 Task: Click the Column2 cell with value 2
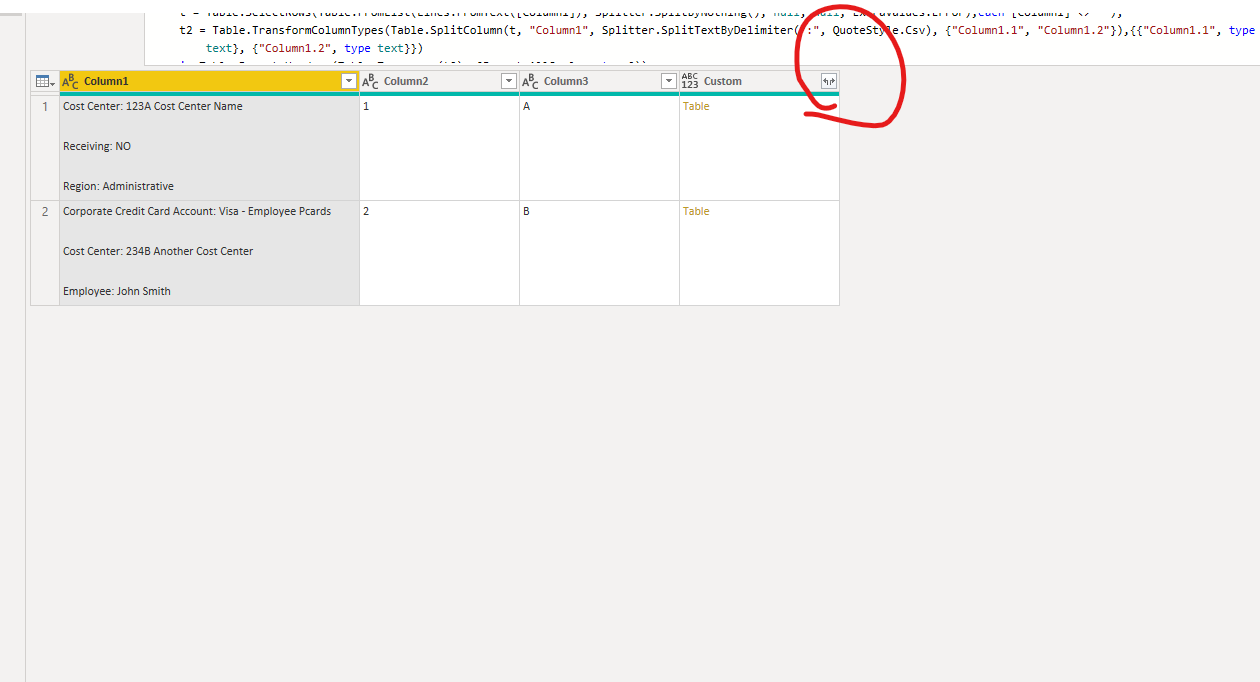click(439, 253)
